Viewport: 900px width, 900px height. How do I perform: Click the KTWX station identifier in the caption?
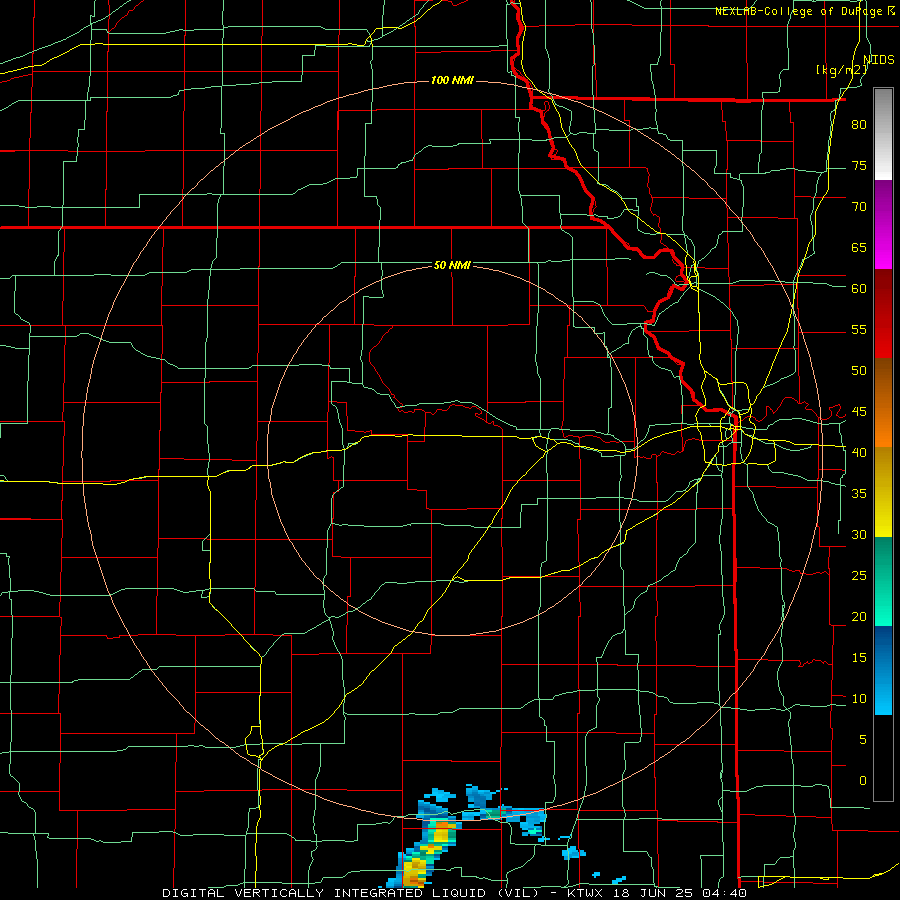point(587,893)
